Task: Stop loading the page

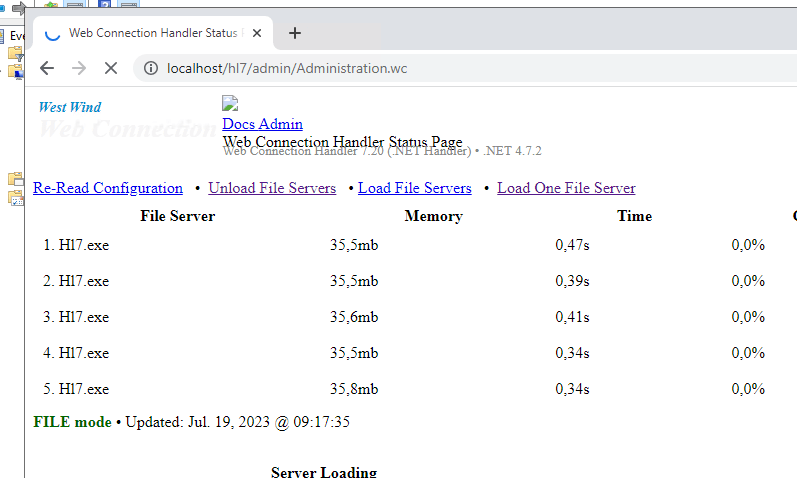Action: click(x=111, y=68)
